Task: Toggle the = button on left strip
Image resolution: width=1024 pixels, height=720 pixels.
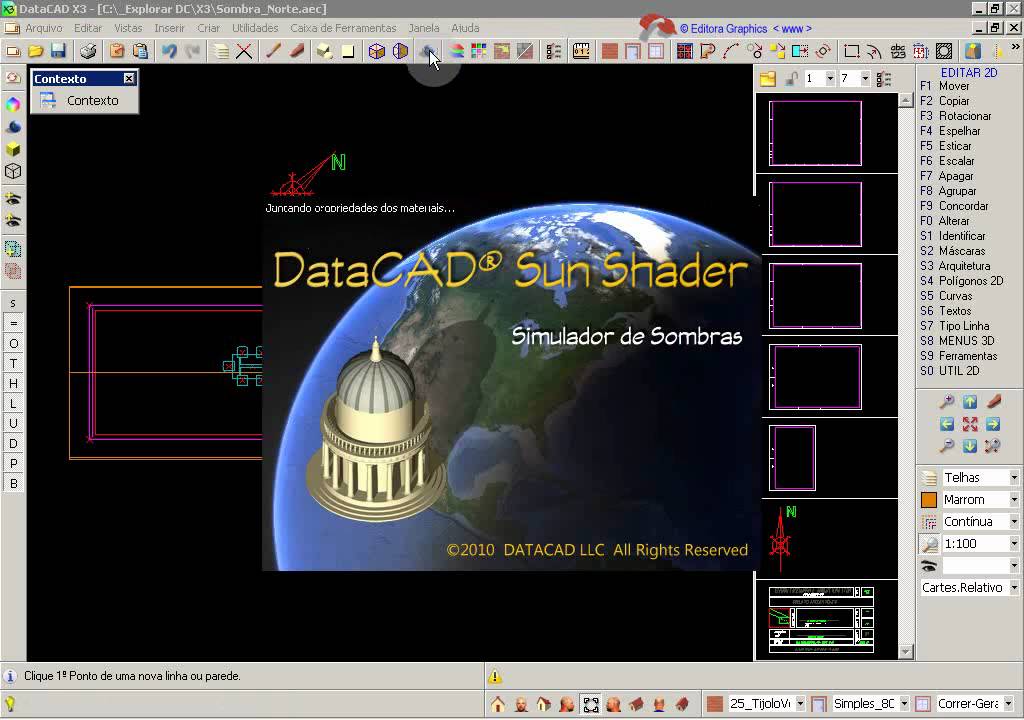Action: [13, 323]
